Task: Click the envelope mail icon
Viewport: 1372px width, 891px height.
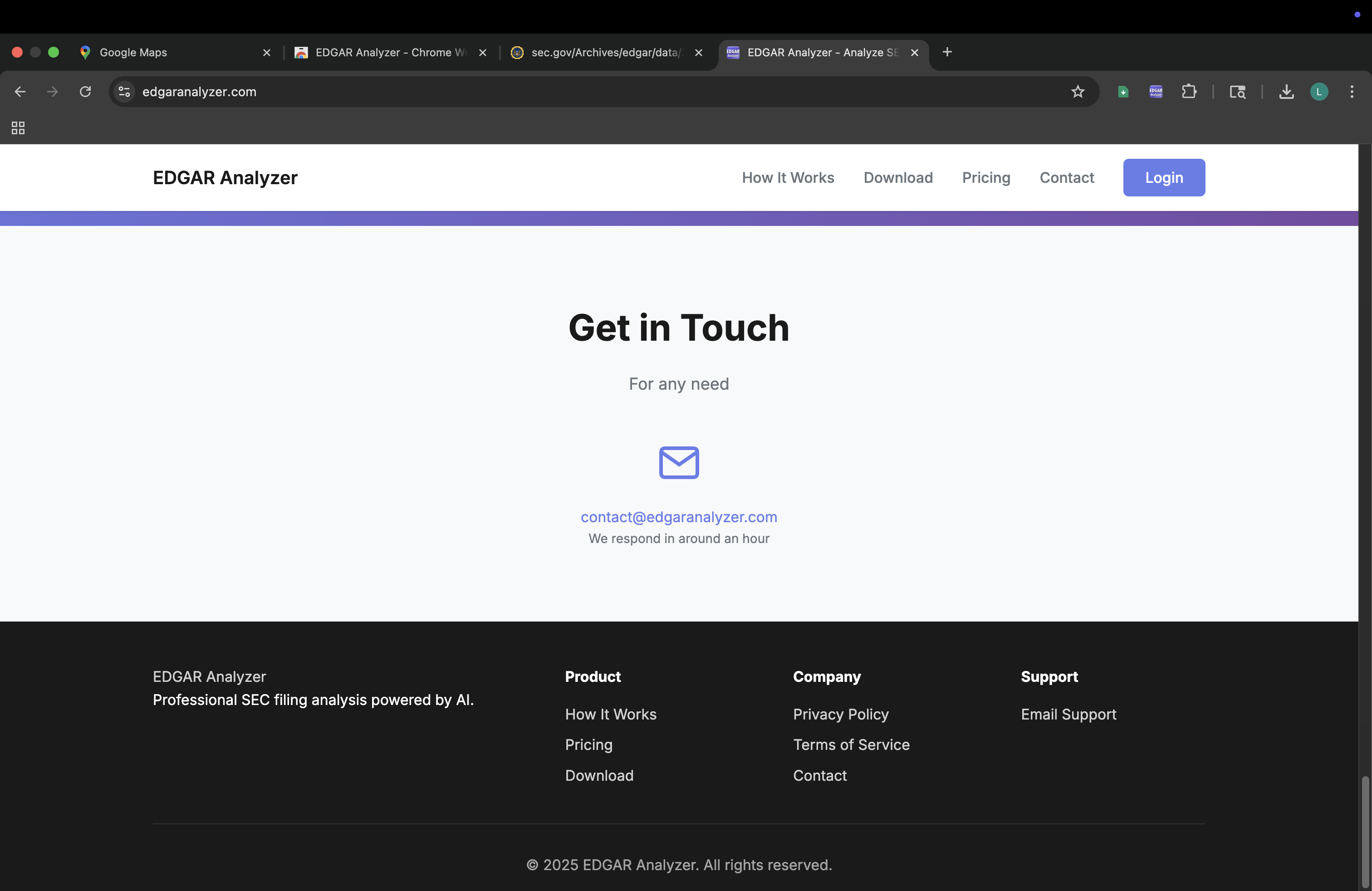Action: tap(678, 462)
